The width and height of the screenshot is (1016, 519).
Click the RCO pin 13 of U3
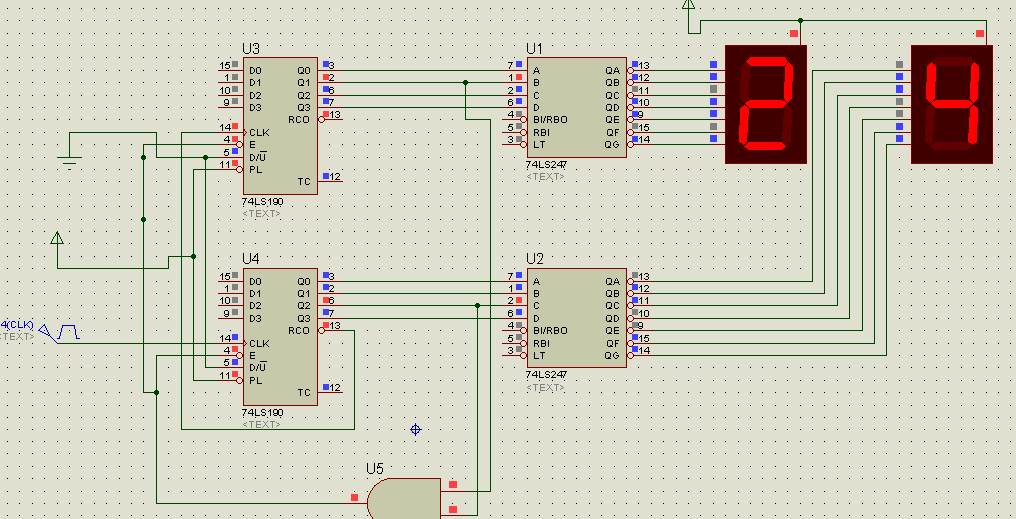point(330,119)
